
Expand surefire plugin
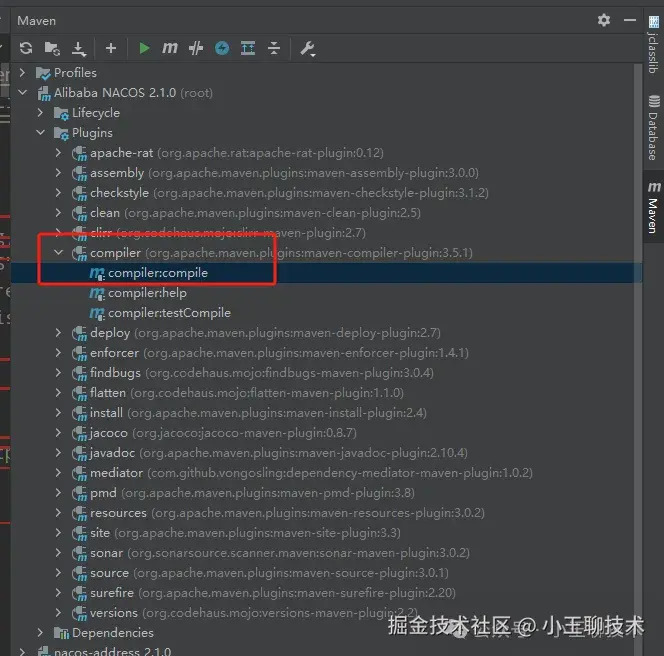pos(58,593)
